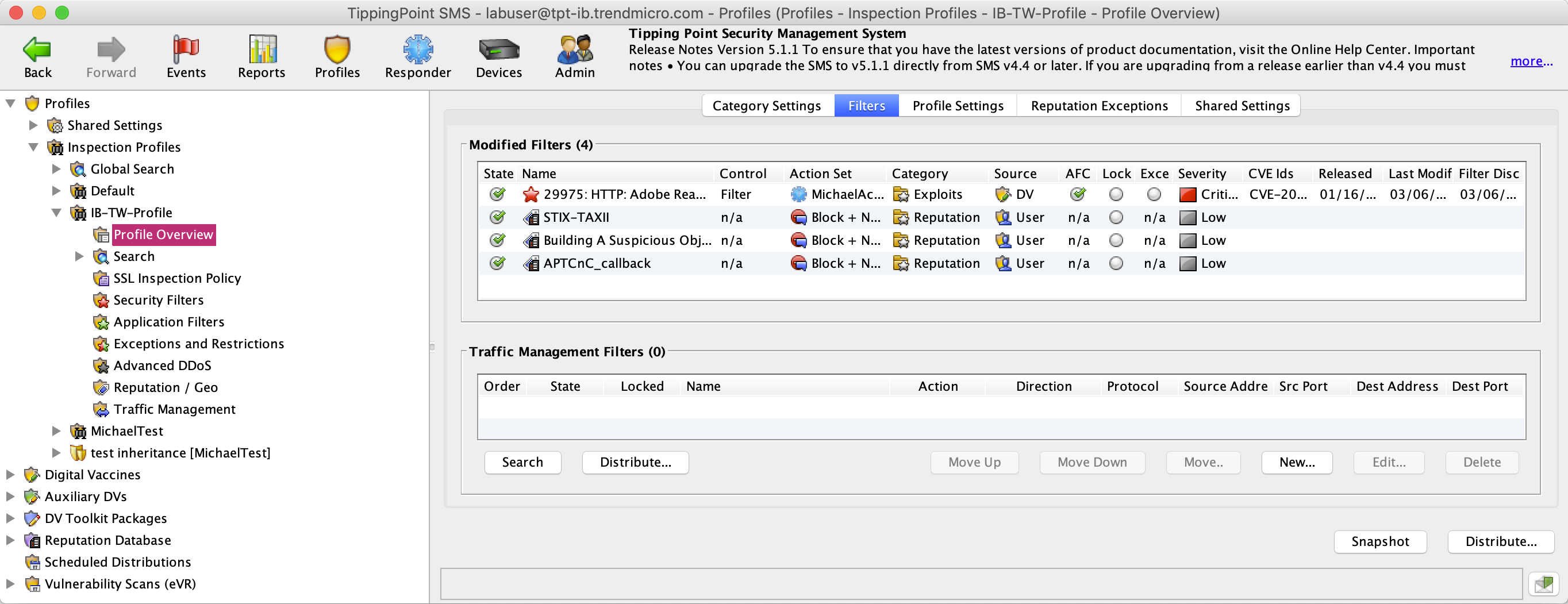Select the Global Search profile icon
The image size is (1568, 604).
coord(78,170)
